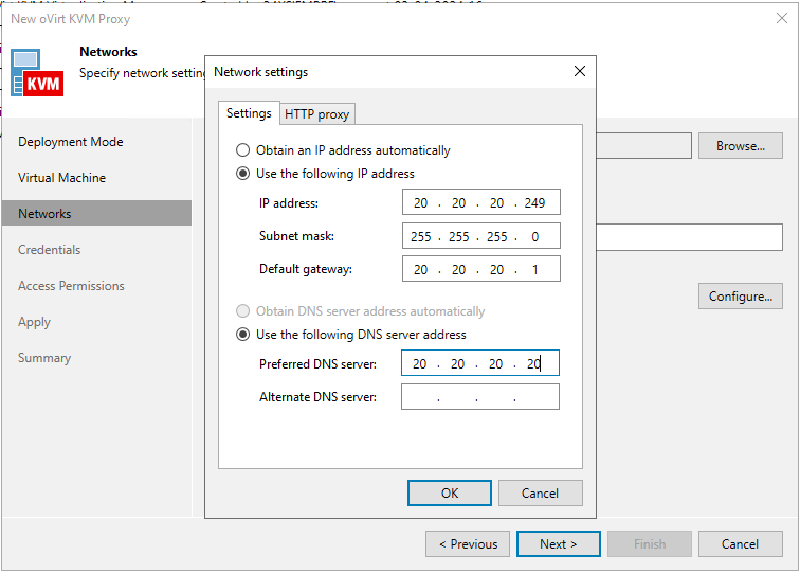Click the greyed-out Finish button

pos(649,544)
